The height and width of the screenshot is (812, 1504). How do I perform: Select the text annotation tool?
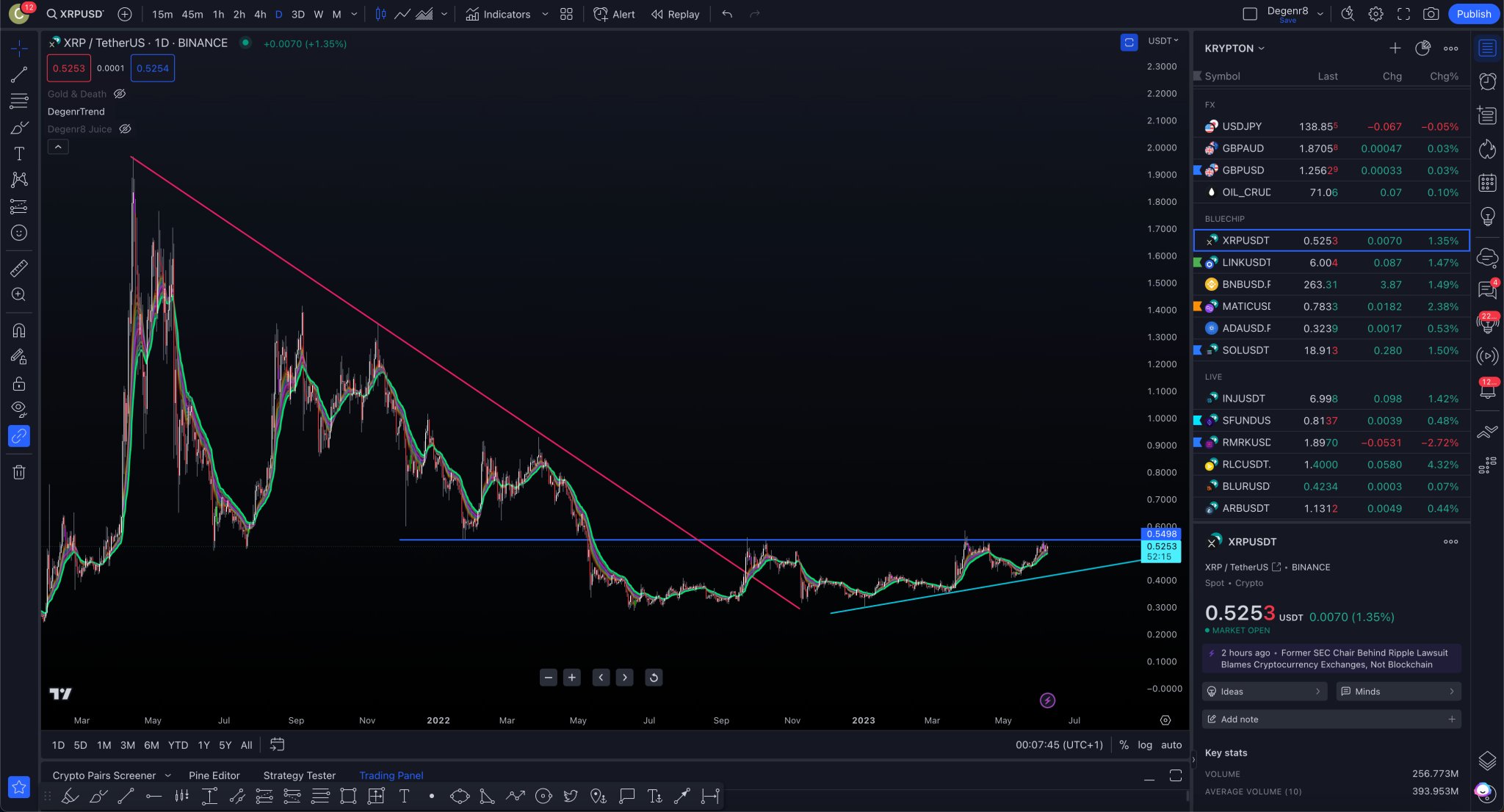pyautogui.click(x=19, y=153)
